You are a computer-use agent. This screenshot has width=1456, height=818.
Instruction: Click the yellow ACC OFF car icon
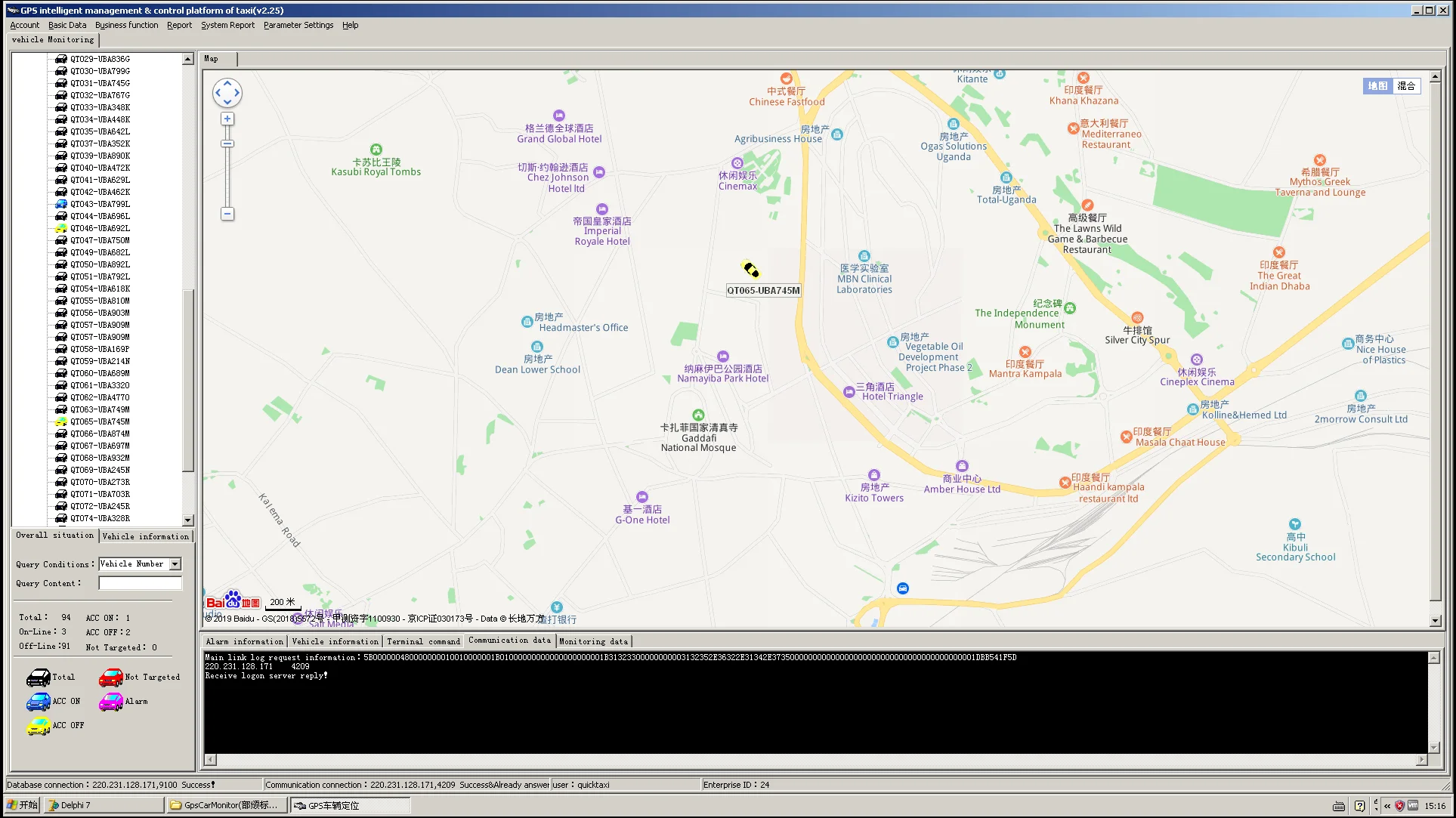pyautogui.click(x=38, y=726)
